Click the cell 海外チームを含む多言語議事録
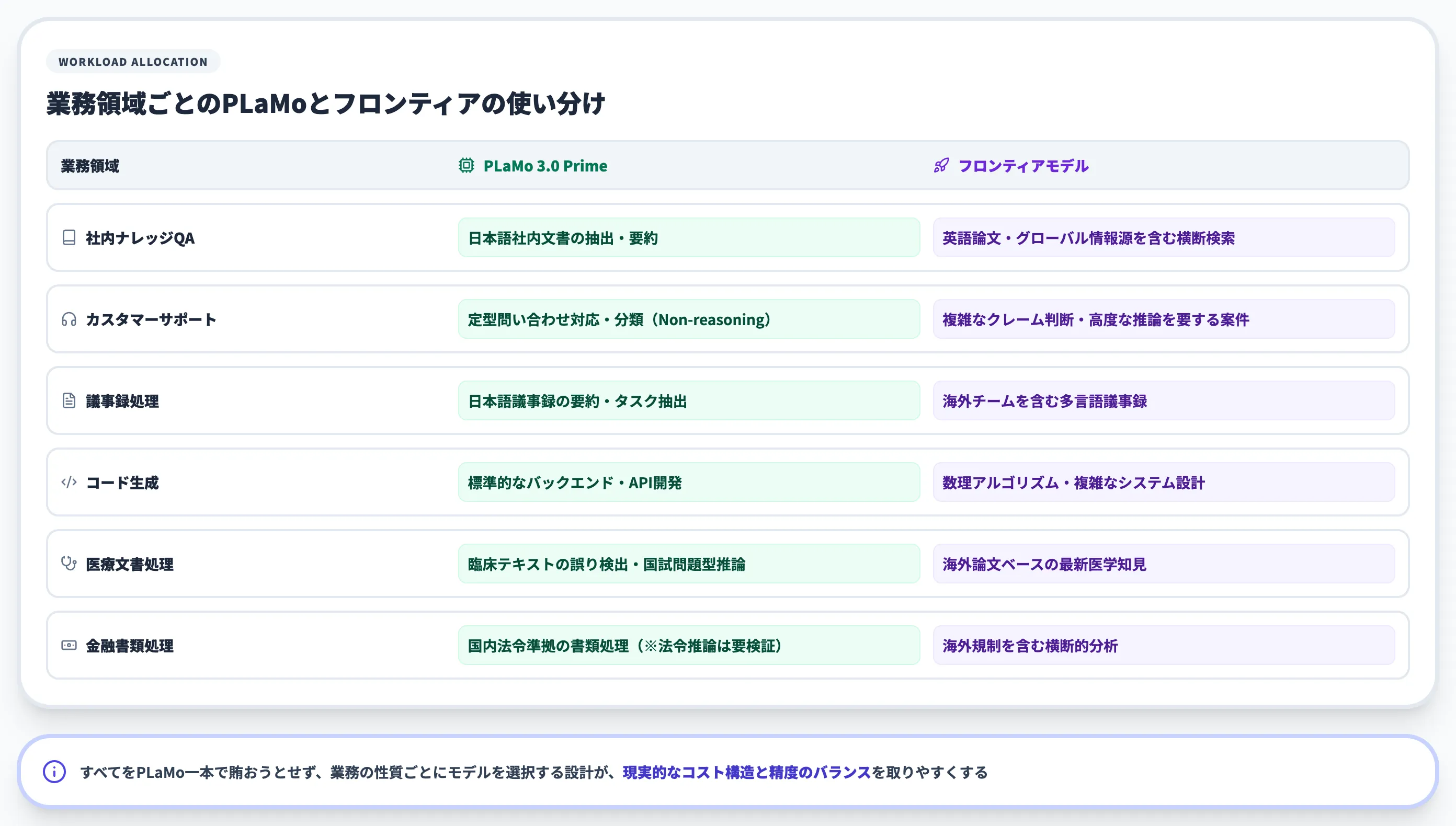 1164,400
